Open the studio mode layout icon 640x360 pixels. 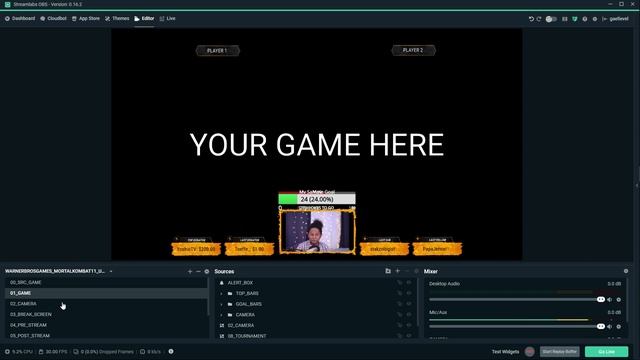(x=564, y=19)
